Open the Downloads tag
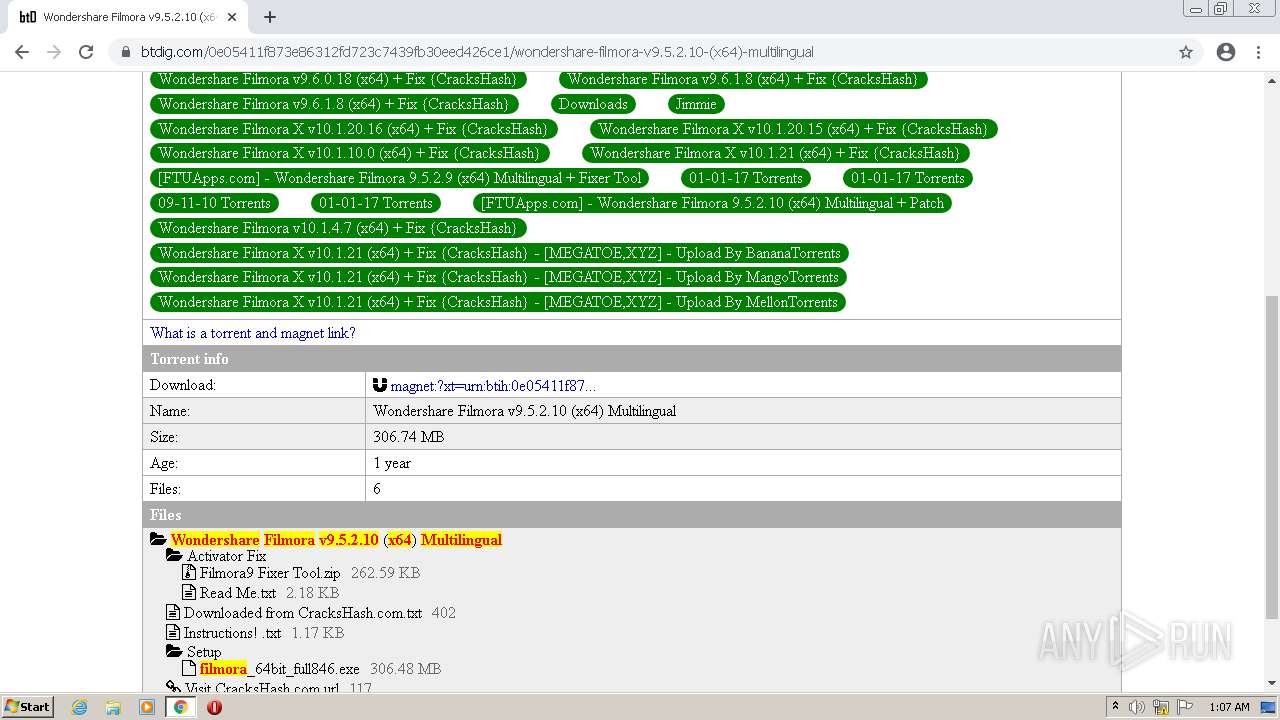The height and width of the screenshot is (720, 1280). [593, 104]
